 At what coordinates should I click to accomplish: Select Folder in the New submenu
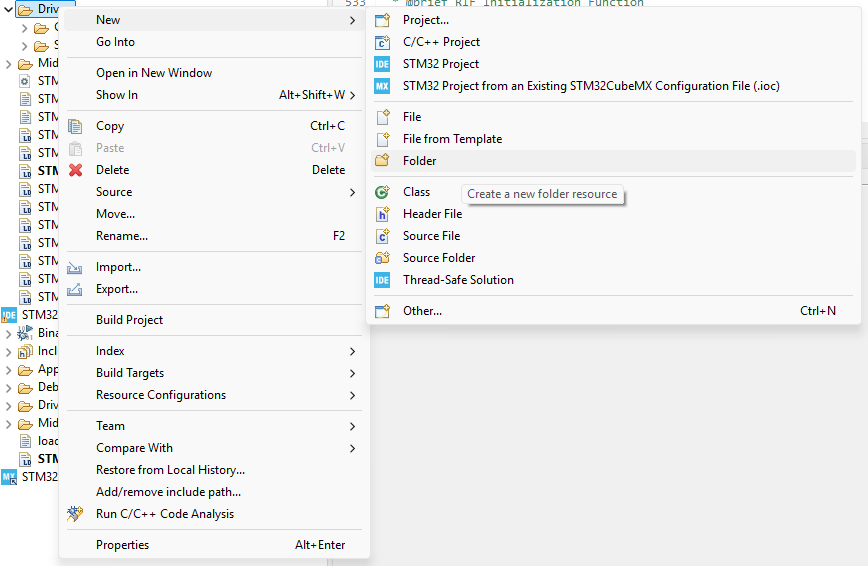(x=613, y=161)
